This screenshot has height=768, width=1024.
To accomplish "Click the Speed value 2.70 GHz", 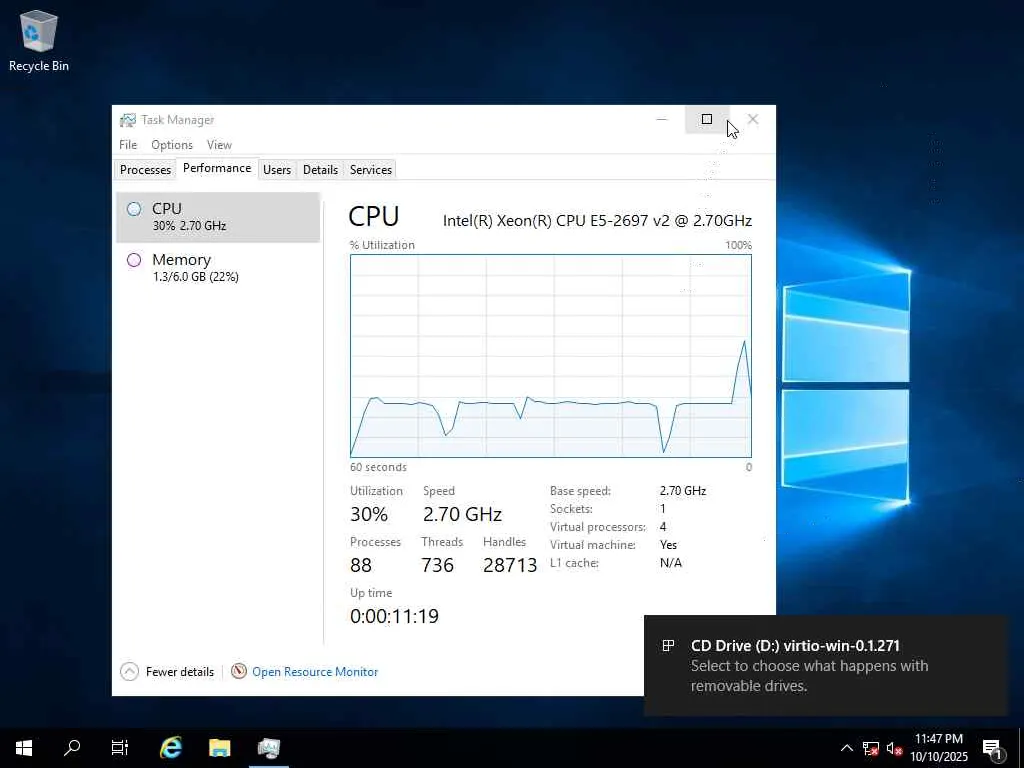I will click(462, 514).
